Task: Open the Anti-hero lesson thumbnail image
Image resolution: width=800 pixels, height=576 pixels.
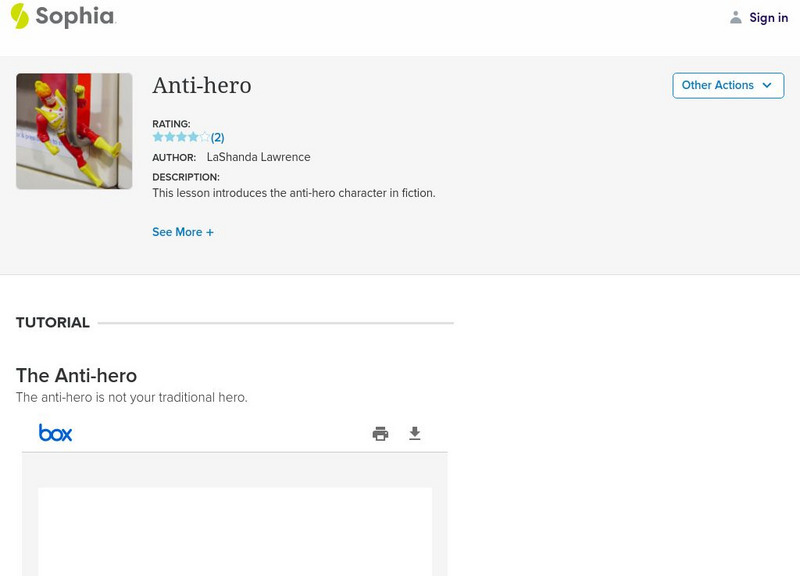Action: point(74,131)
